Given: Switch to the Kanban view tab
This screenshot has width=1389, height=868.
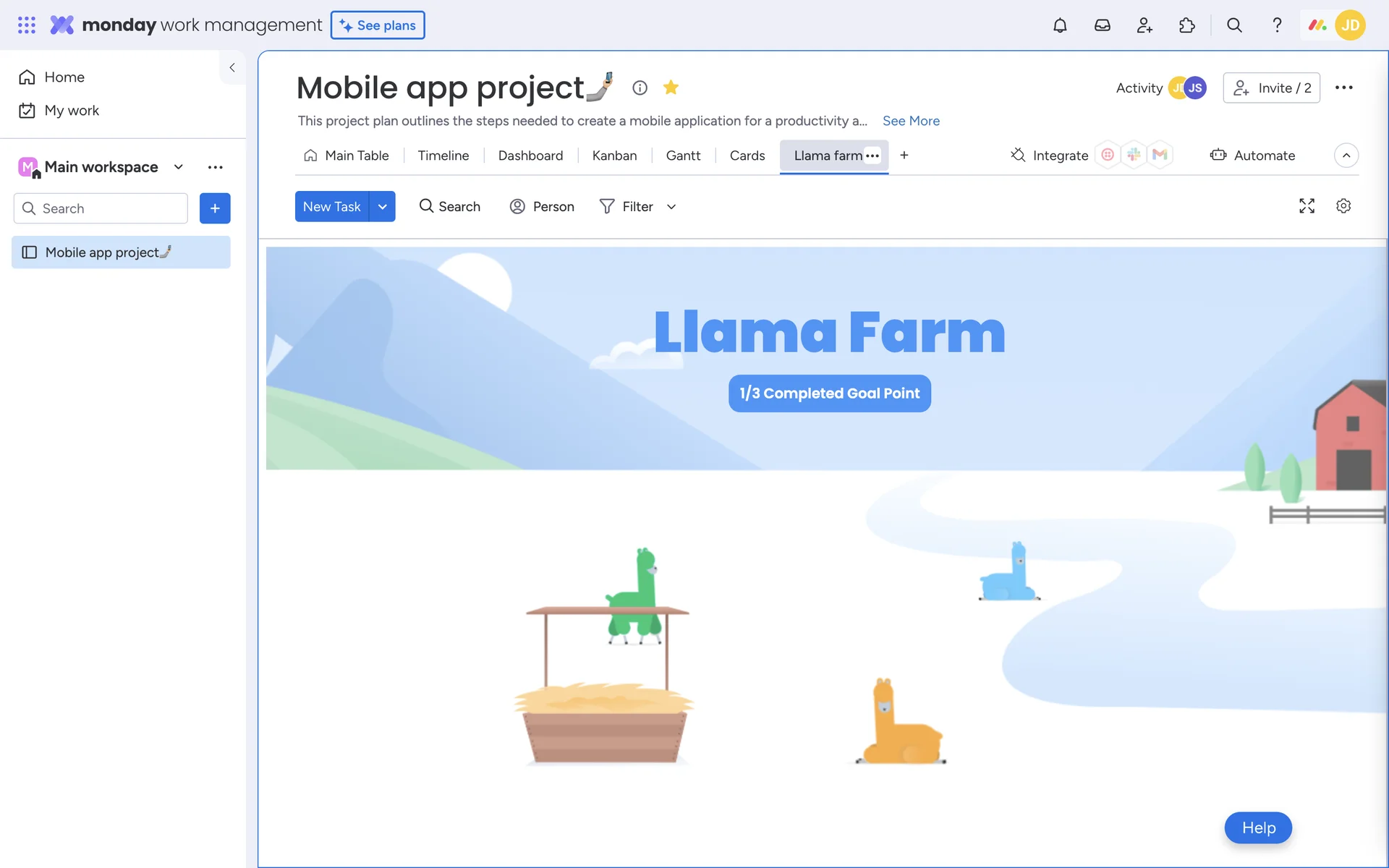Looking at the screenshot, I should click(614, 156).
